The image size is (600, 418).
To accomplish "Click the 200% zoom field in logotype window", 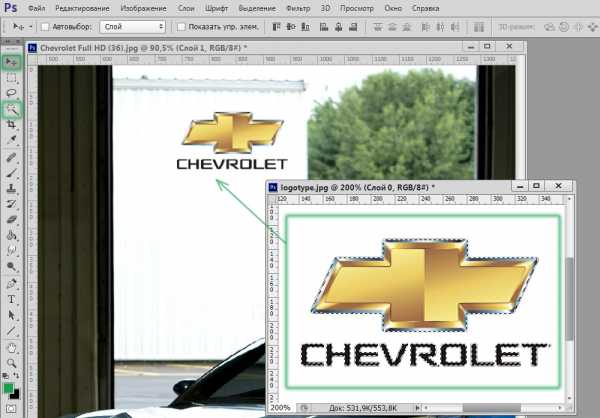I will tap(282, 408).
